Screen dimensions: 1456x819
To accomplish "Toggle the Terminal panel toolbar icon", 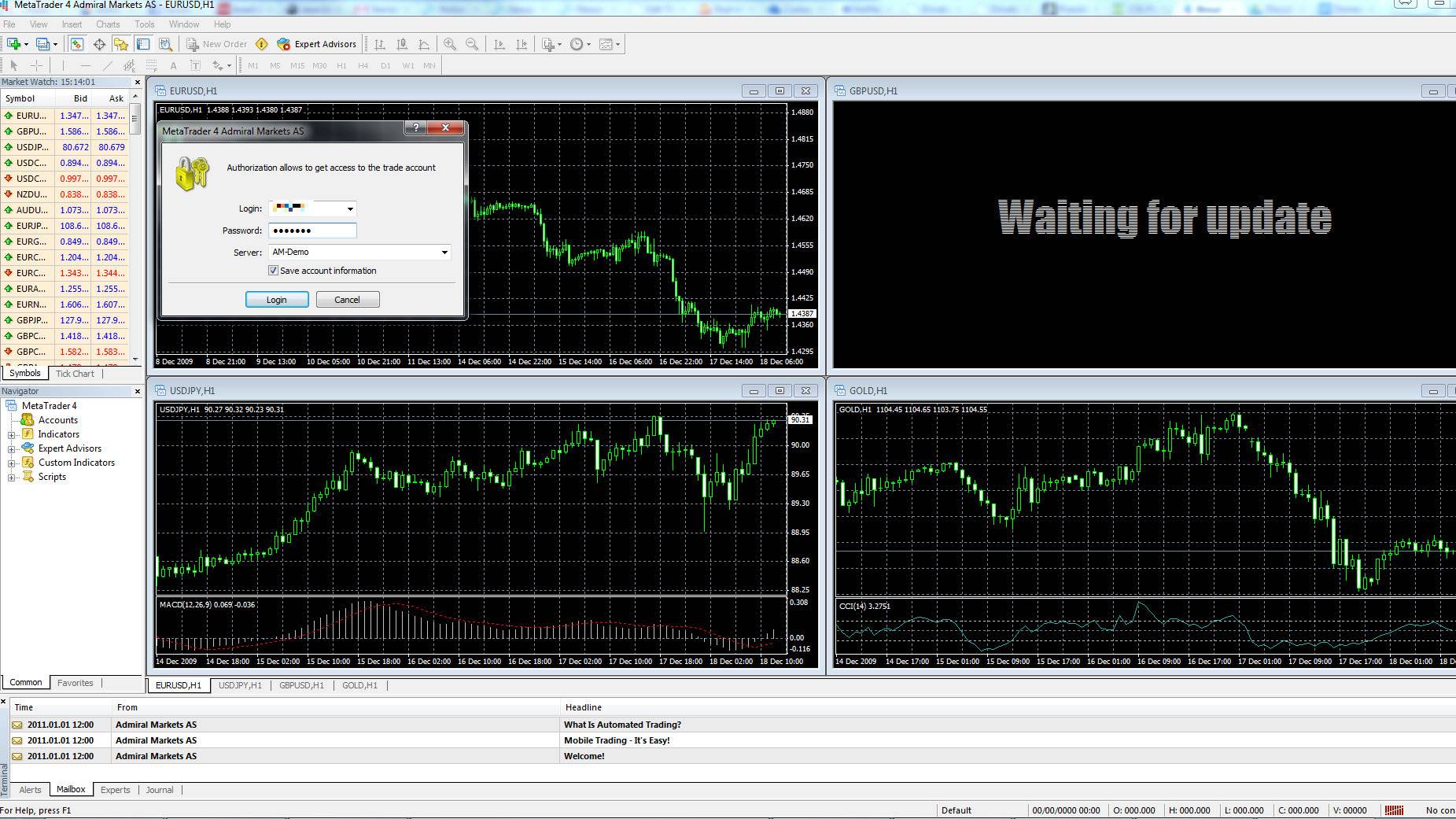I will tap(143, 44).
